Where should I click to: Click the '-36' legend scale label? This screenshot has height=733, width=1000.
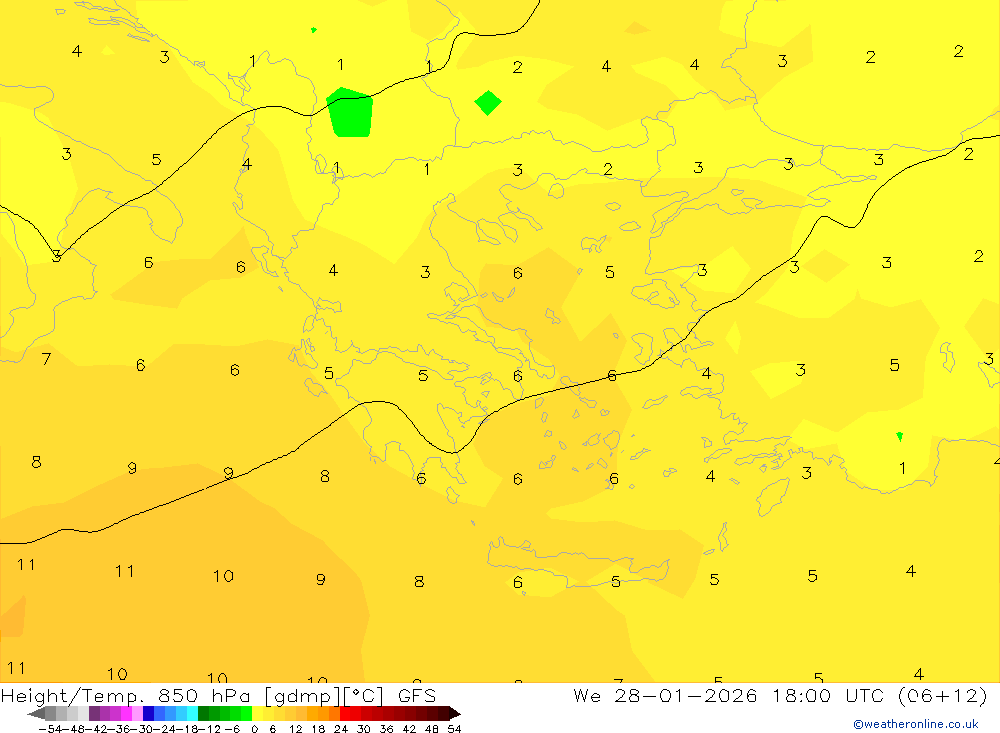coord(119,729)
